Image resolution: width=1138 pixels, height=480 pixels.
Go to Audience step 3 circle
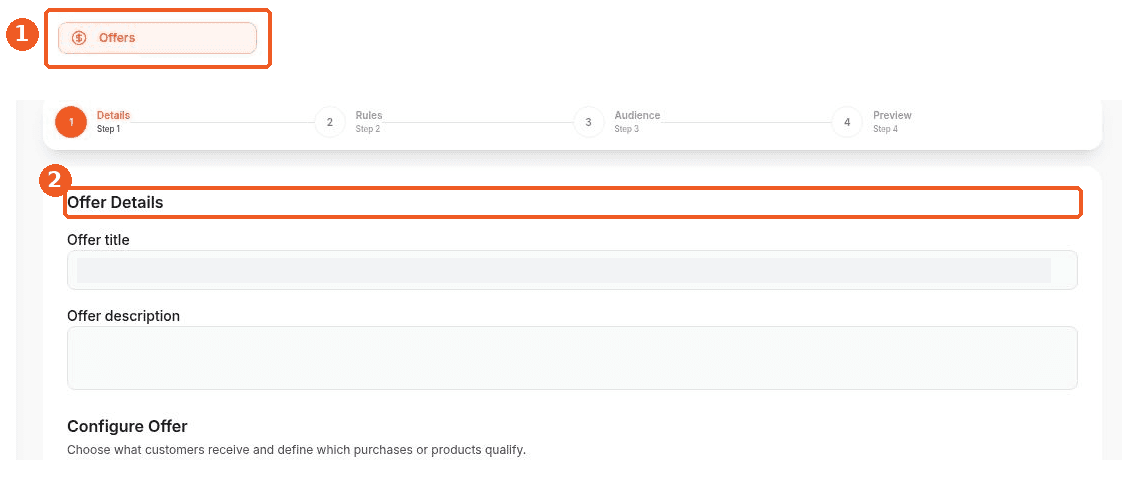point(589,122)
